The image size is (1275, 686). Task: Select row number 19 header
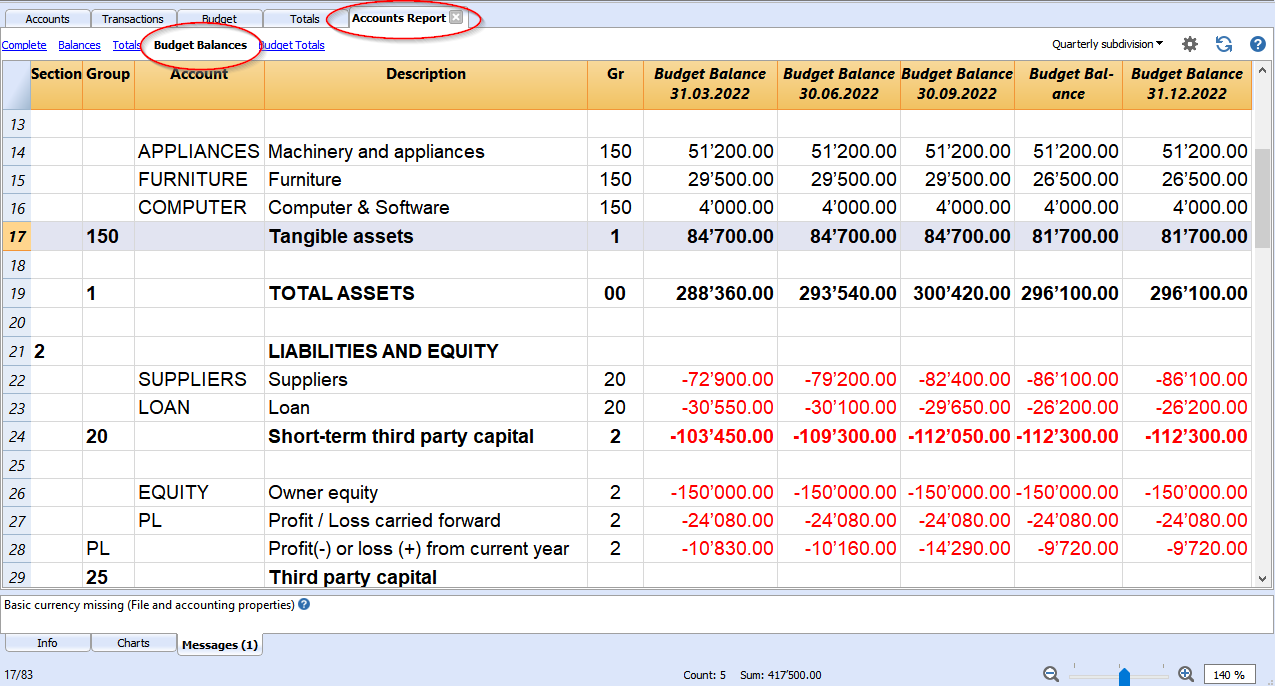pyautogui.click(x=16, y=294)
